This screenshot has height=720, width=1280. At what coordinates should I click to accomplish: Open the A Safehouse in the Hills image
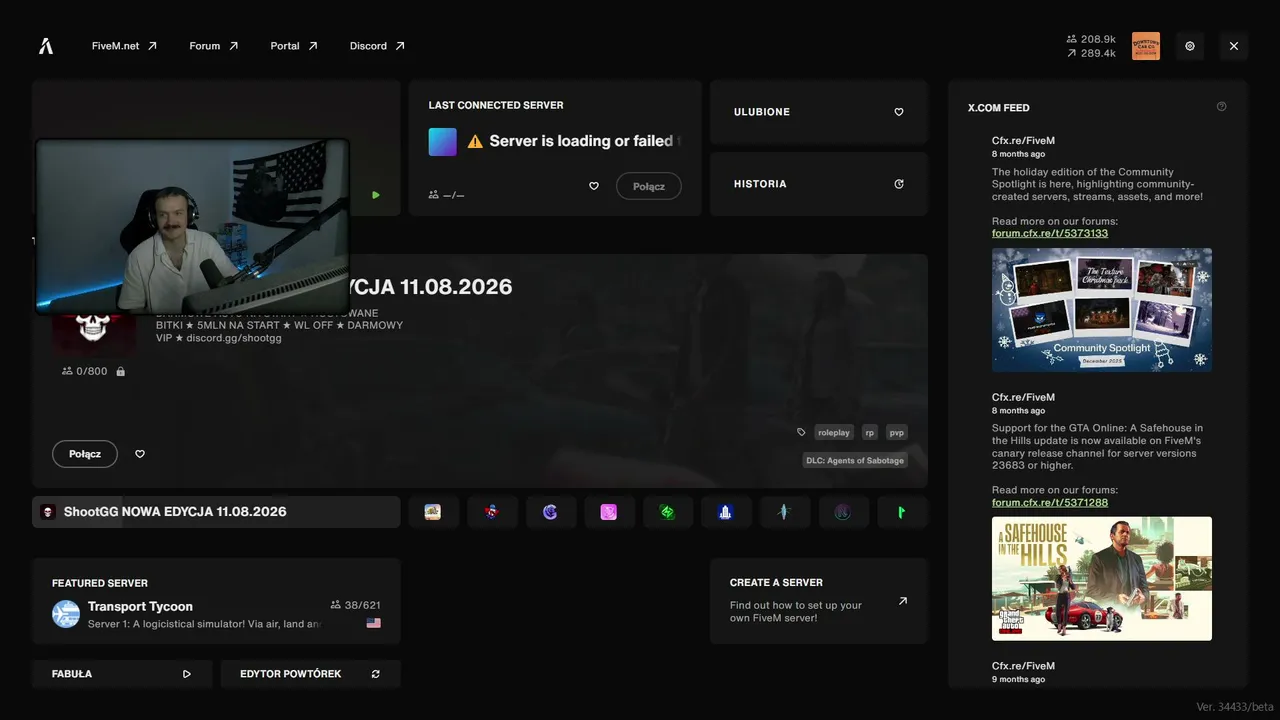pyautogui.click(x=1102, y=578)
